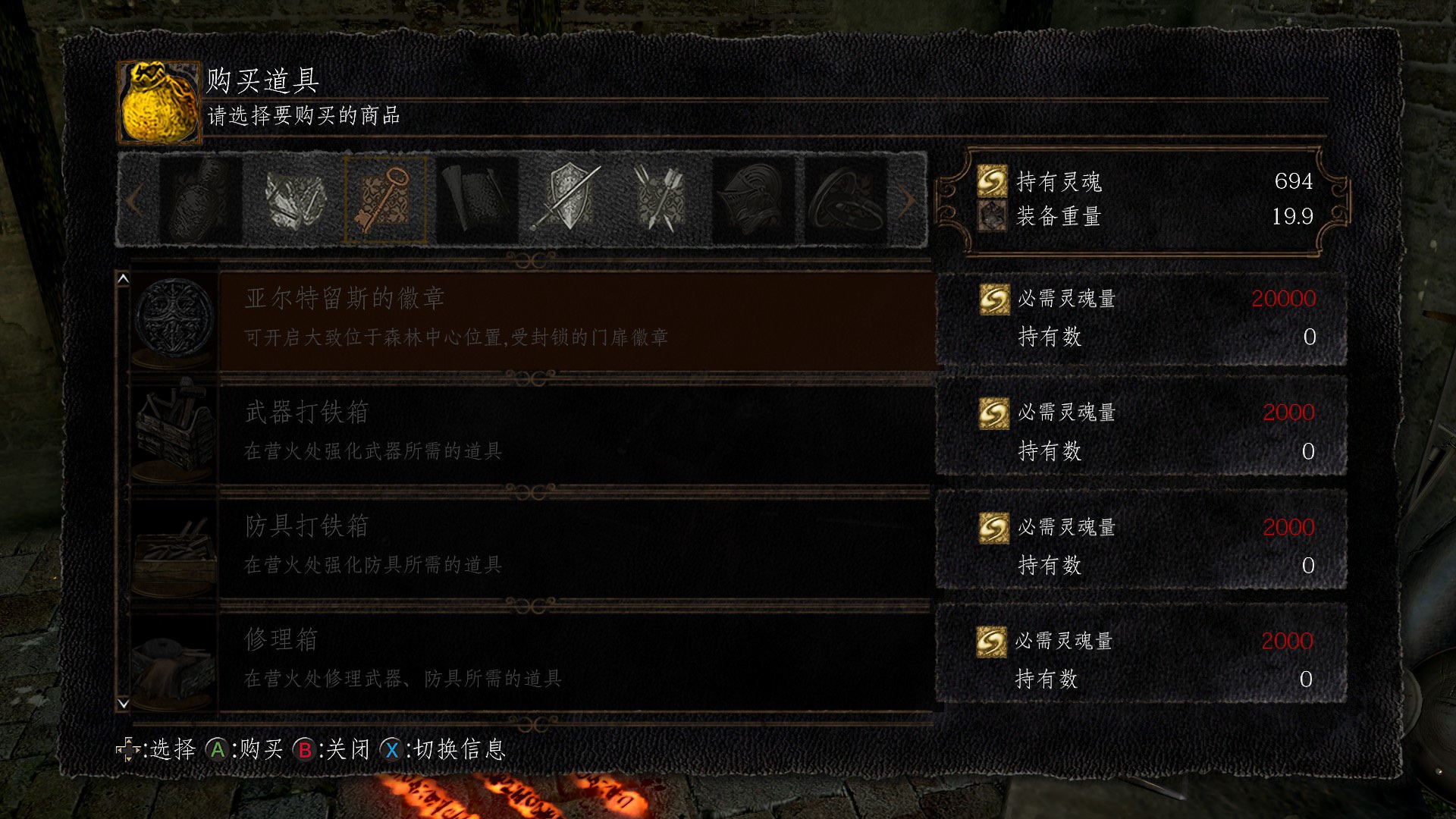Click the gold pouch shop icon
The image size is (1456, 819).
point(159,102)
